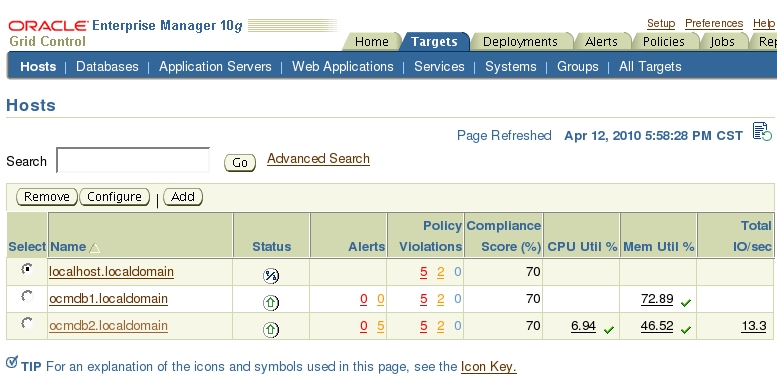Image resolution: width=777 pixels, height=389 pixels.
Task: Click localhost critical policy violations 5
Action: 423,272
